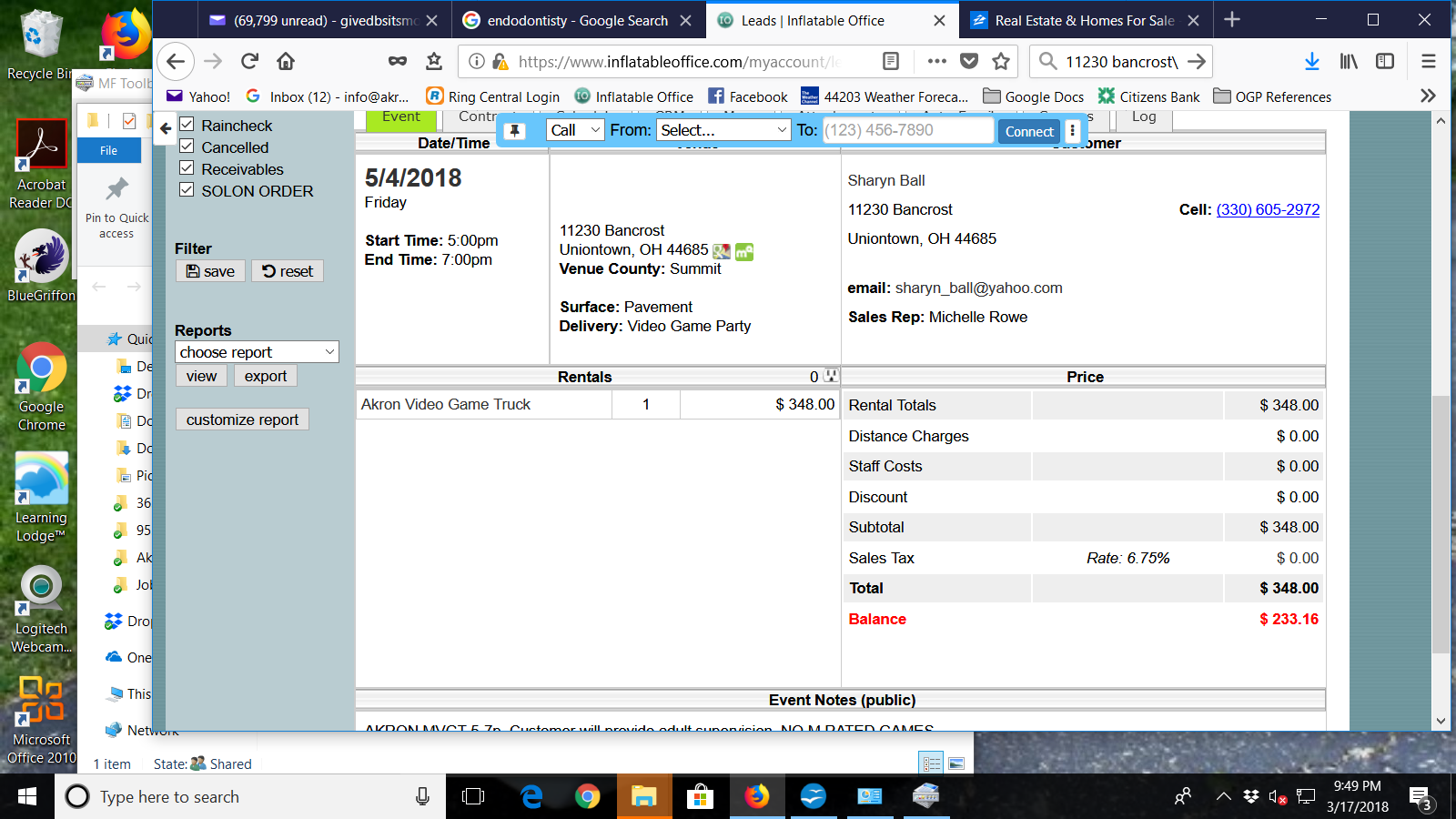Open Google Maps icon next to venue address
This screenshot has height=819, width=1456.
[x=722, y=251]
